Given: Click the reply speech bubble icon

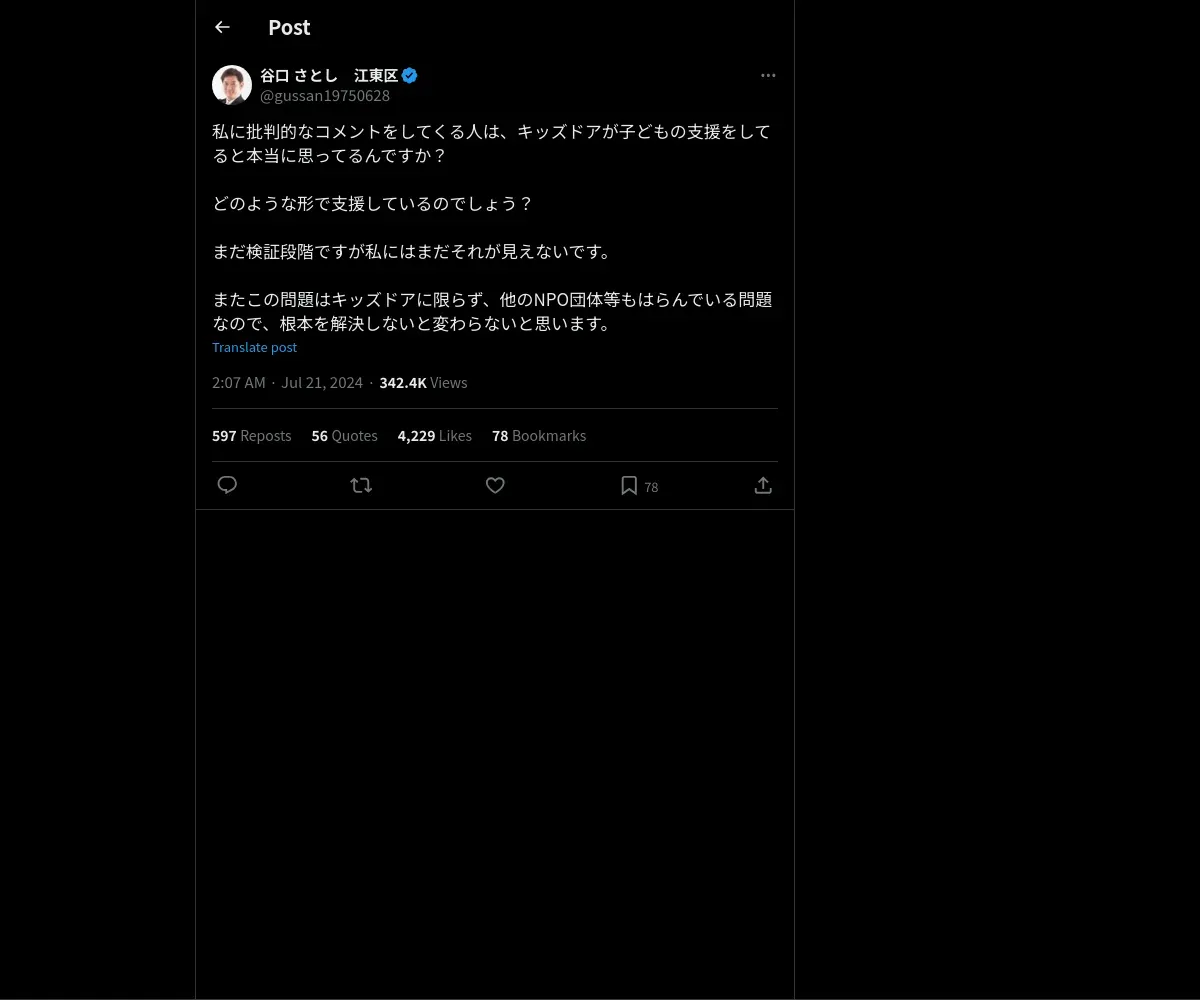Looking at the screenshot, I should [x=227, y=485].
